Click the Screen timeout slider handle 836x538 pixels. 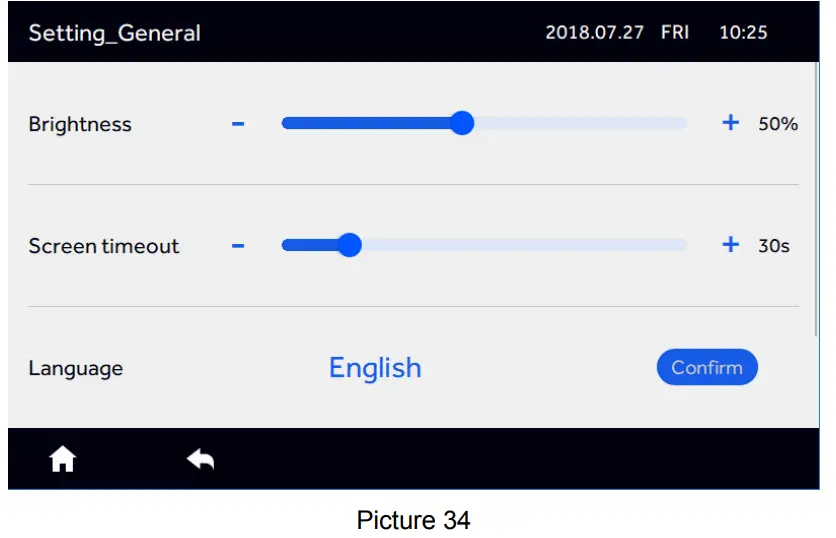(349, 245)
